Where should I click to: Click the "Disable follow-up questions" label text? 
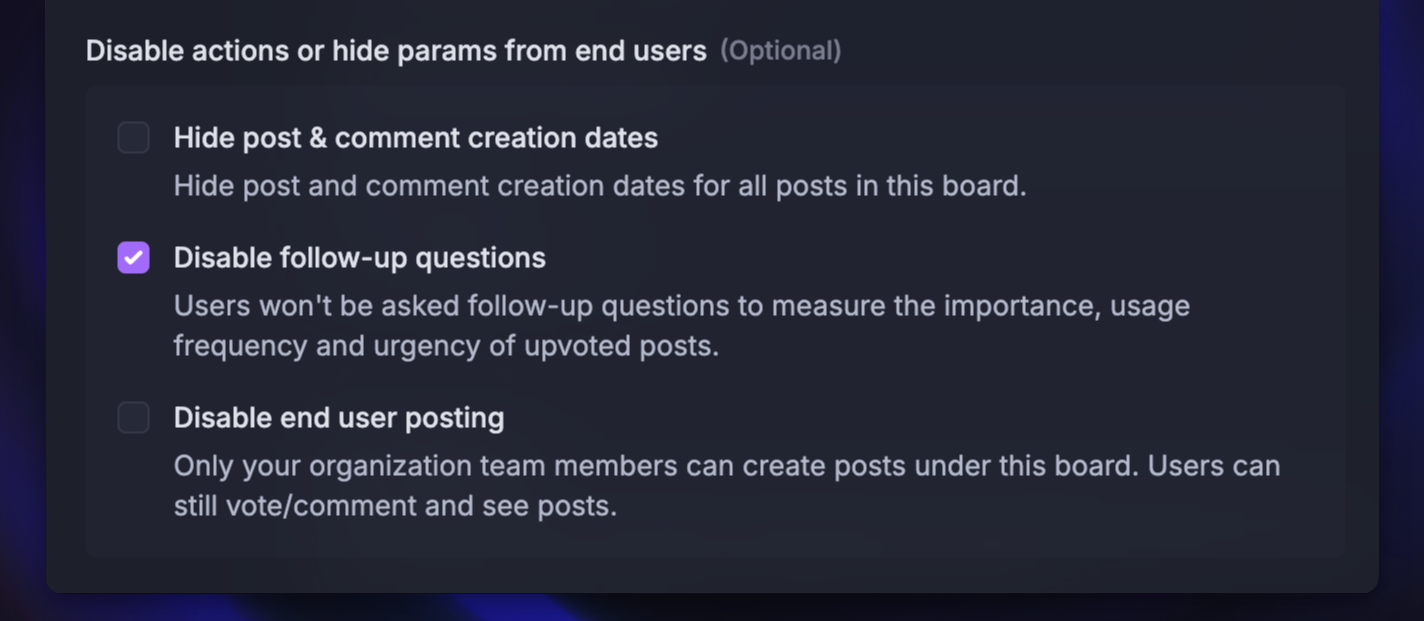[x=360, y=258]
